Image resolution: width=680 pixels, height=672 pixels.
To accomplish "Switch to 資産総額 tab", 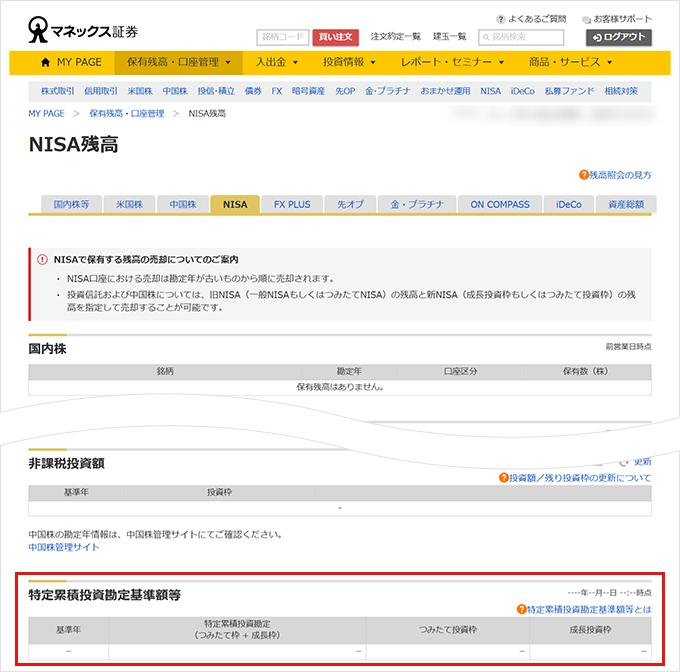I will pyautogui.click(x=626, y=205).
